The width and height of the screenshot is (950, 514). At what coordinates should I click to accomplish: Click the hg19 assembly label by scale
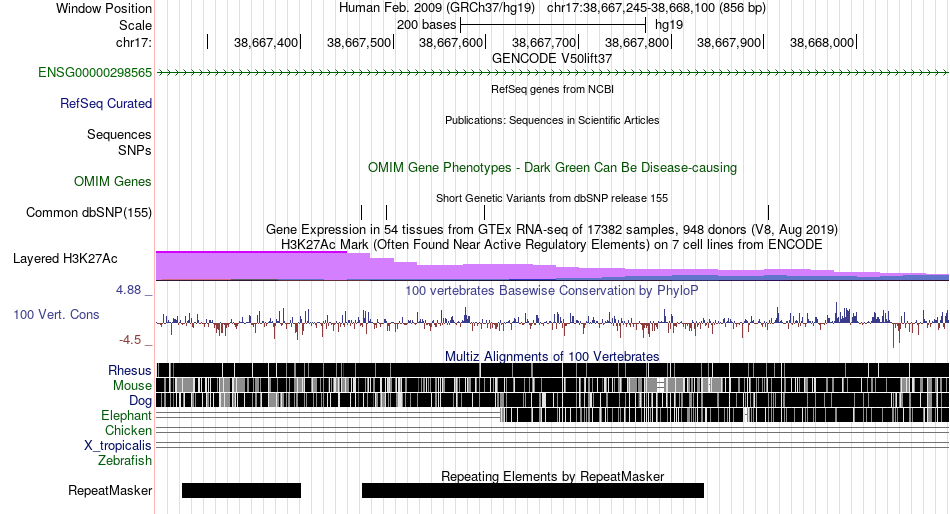point(669,25)
